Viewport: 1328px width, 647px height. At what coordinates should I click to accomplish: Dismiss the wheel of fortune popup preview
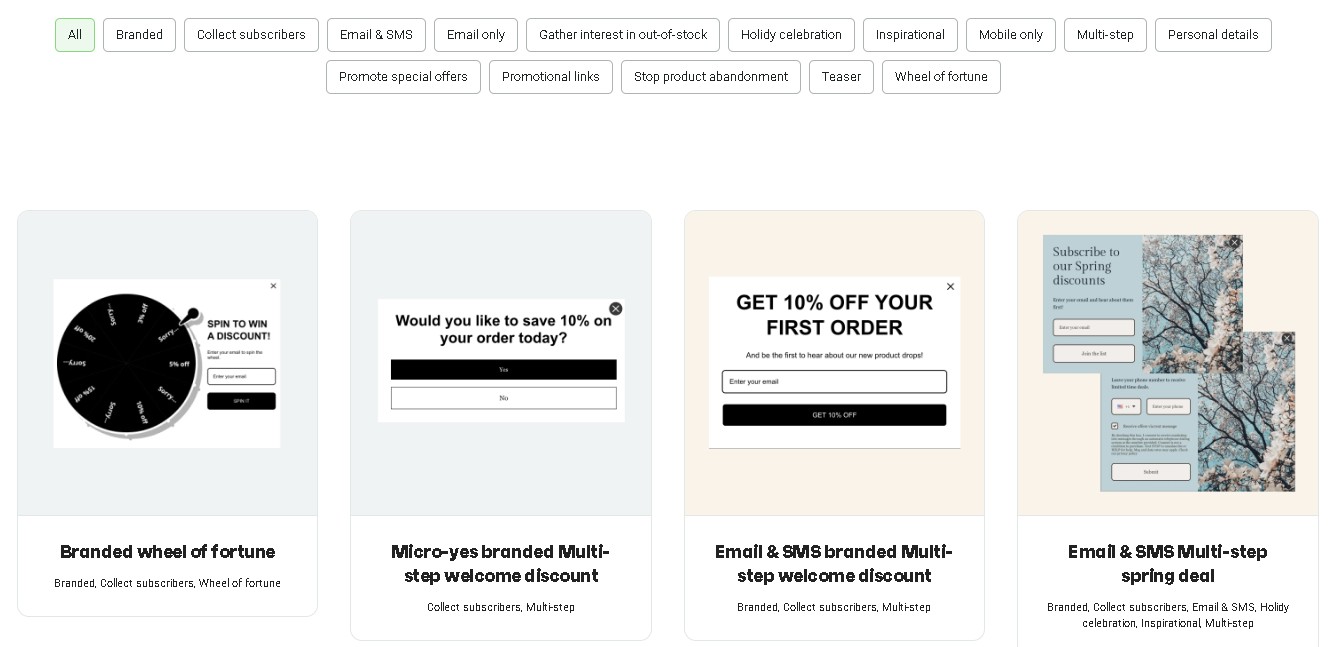pyautogui.click(x=273, y=286)
